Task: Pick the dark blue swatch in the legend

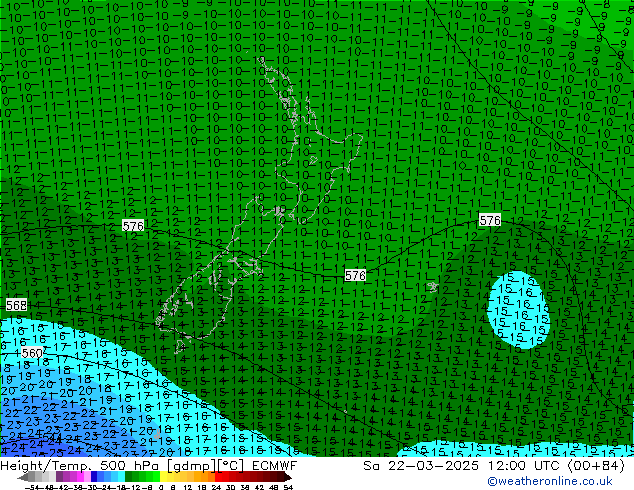Action: [x=94, y=477]
